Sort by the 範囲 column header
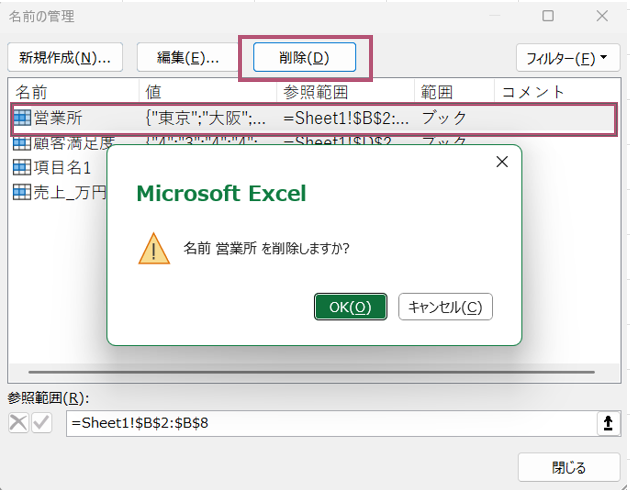 point(454,92)
